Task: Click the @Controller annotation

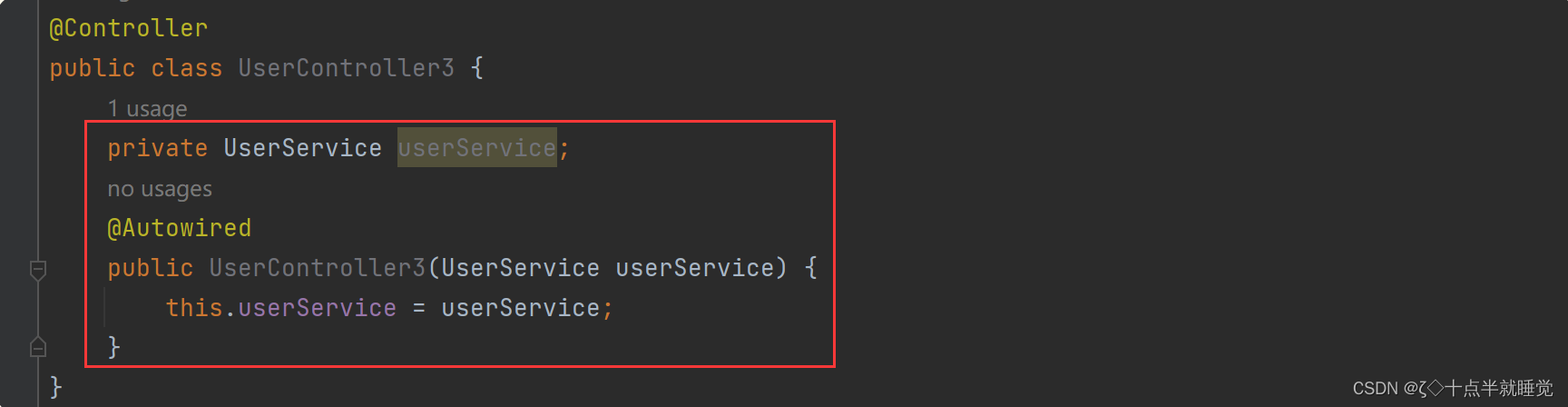Action: point(128,28)
